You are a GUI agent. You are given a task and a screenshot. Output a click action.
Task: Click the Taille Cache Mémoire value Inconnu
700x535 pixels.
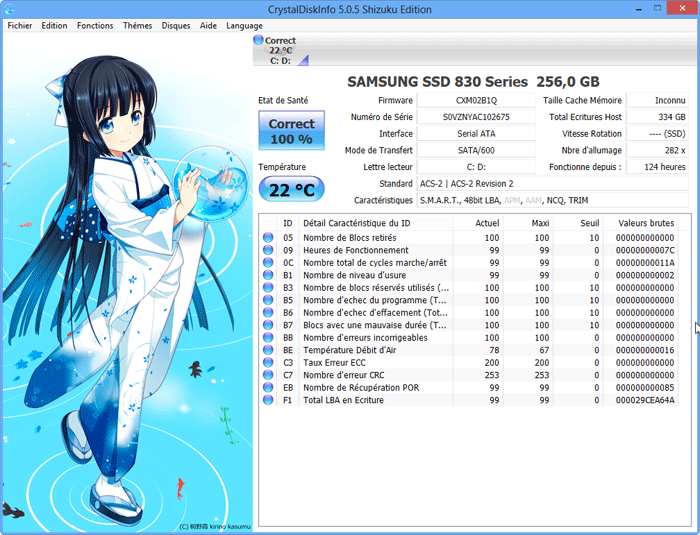[x=657, y=100]
